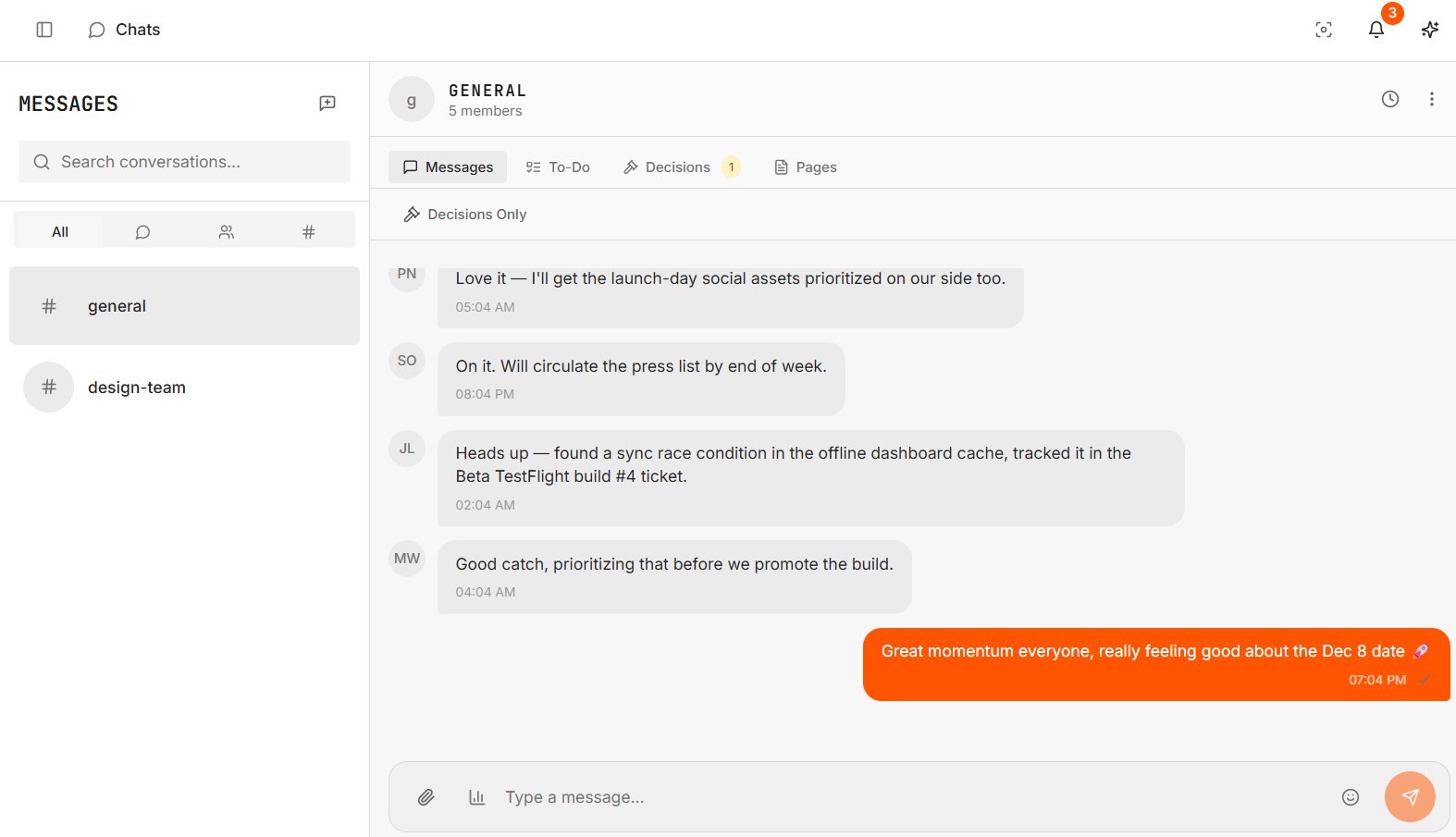The image size is (1456, 837).
Task: Click the orange 'Great momentum everyone' message
Action: point(1156,665)
